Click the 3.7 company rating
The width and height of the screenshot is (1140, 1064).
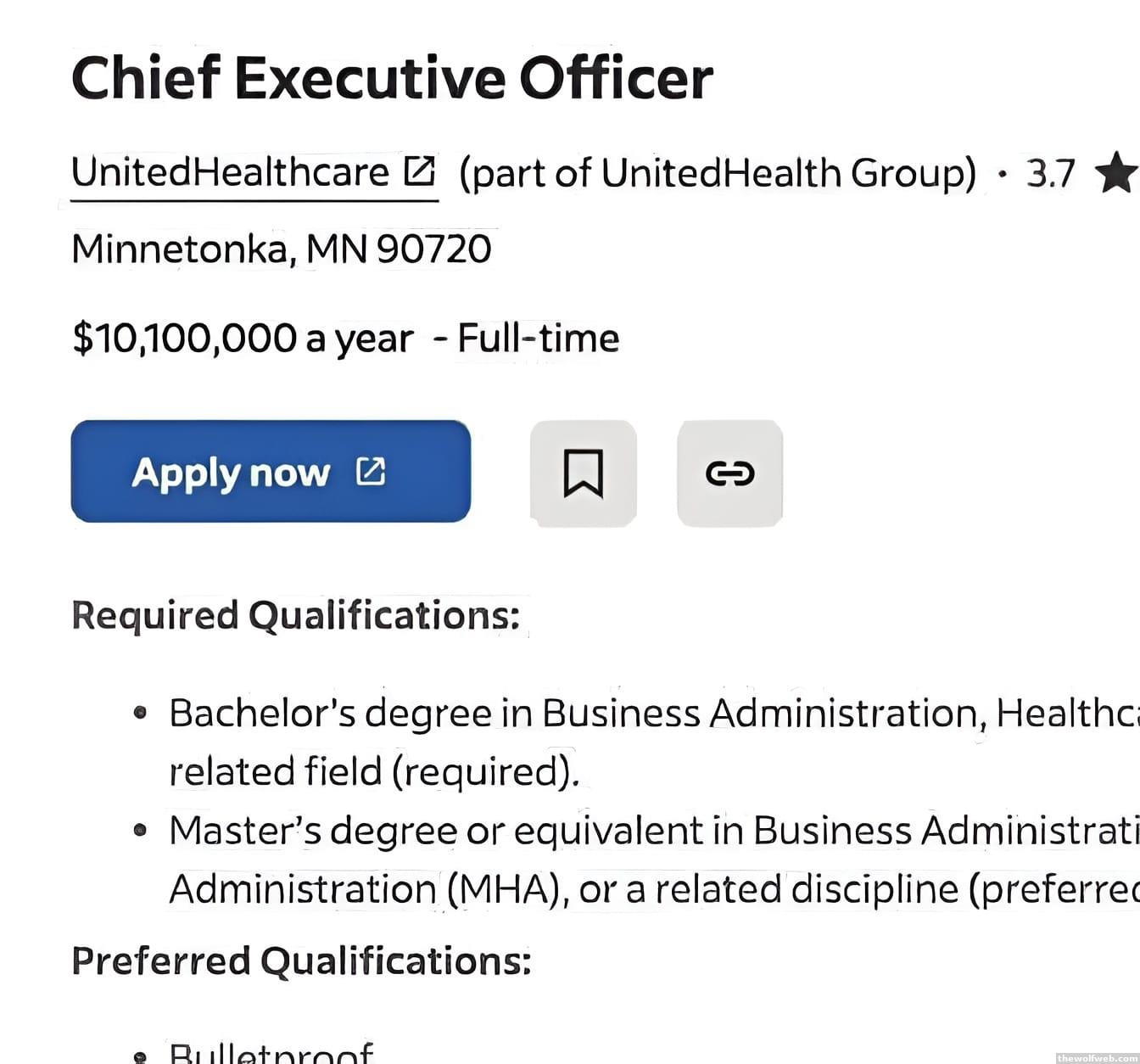coord(1050,173)
